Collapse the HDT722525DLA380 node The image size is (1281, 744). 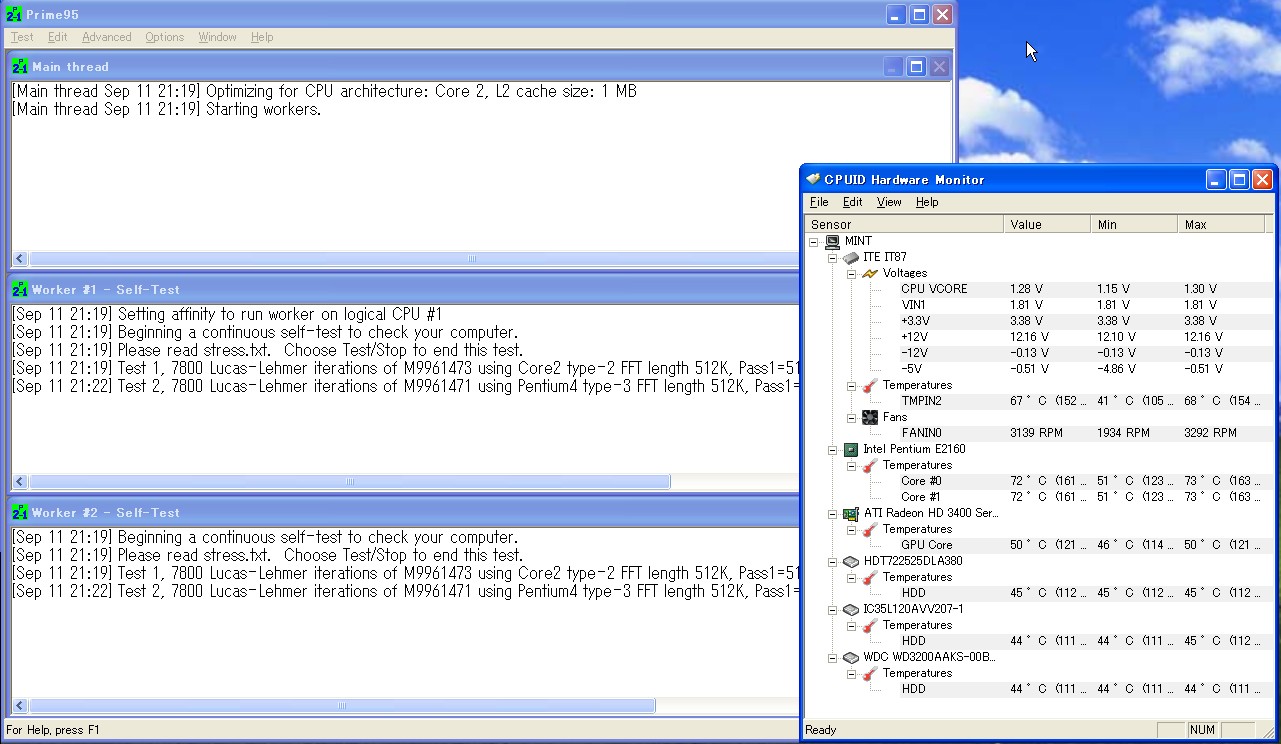[832, 561]
